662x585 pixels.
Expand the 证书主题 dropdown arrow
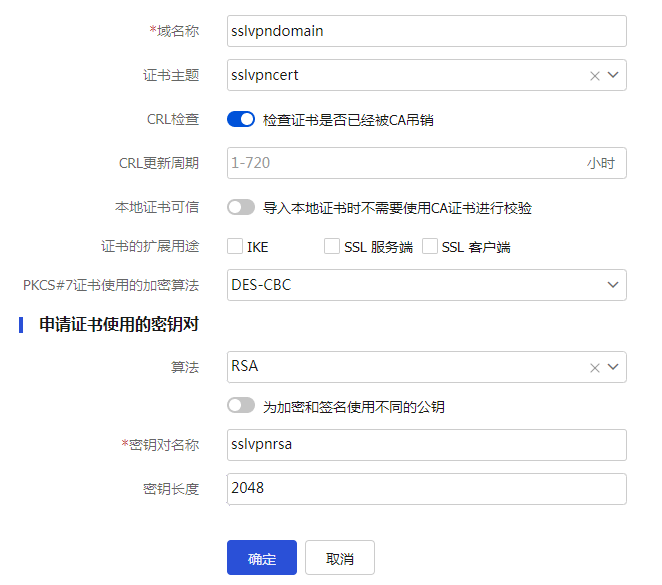613,75
